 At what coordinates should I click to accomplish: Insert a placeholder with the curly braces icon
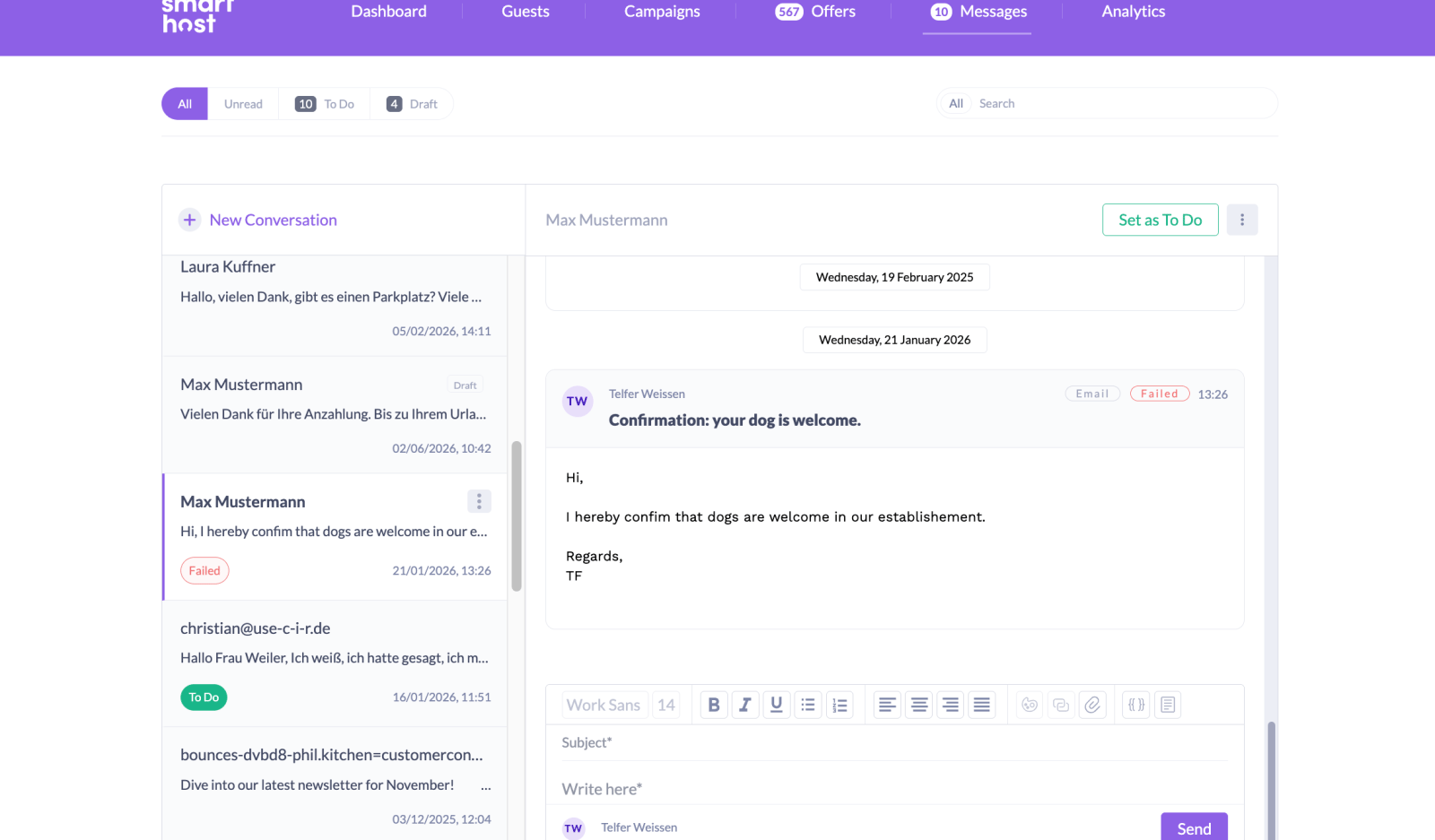(x=1136, y=705)
